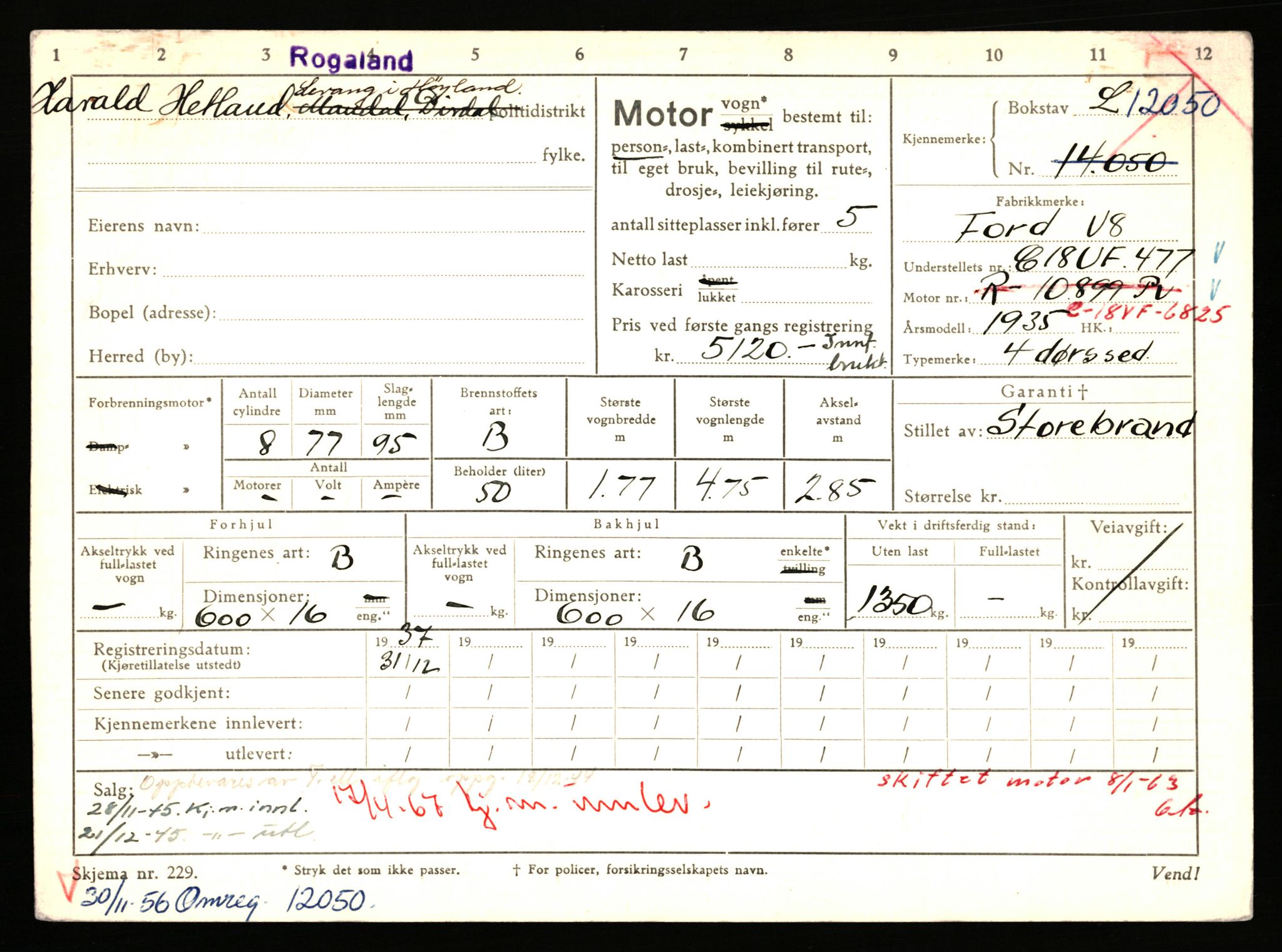Click the Netto last label
This screenshot has height=952, width=1282.
[x=649, y=259]
